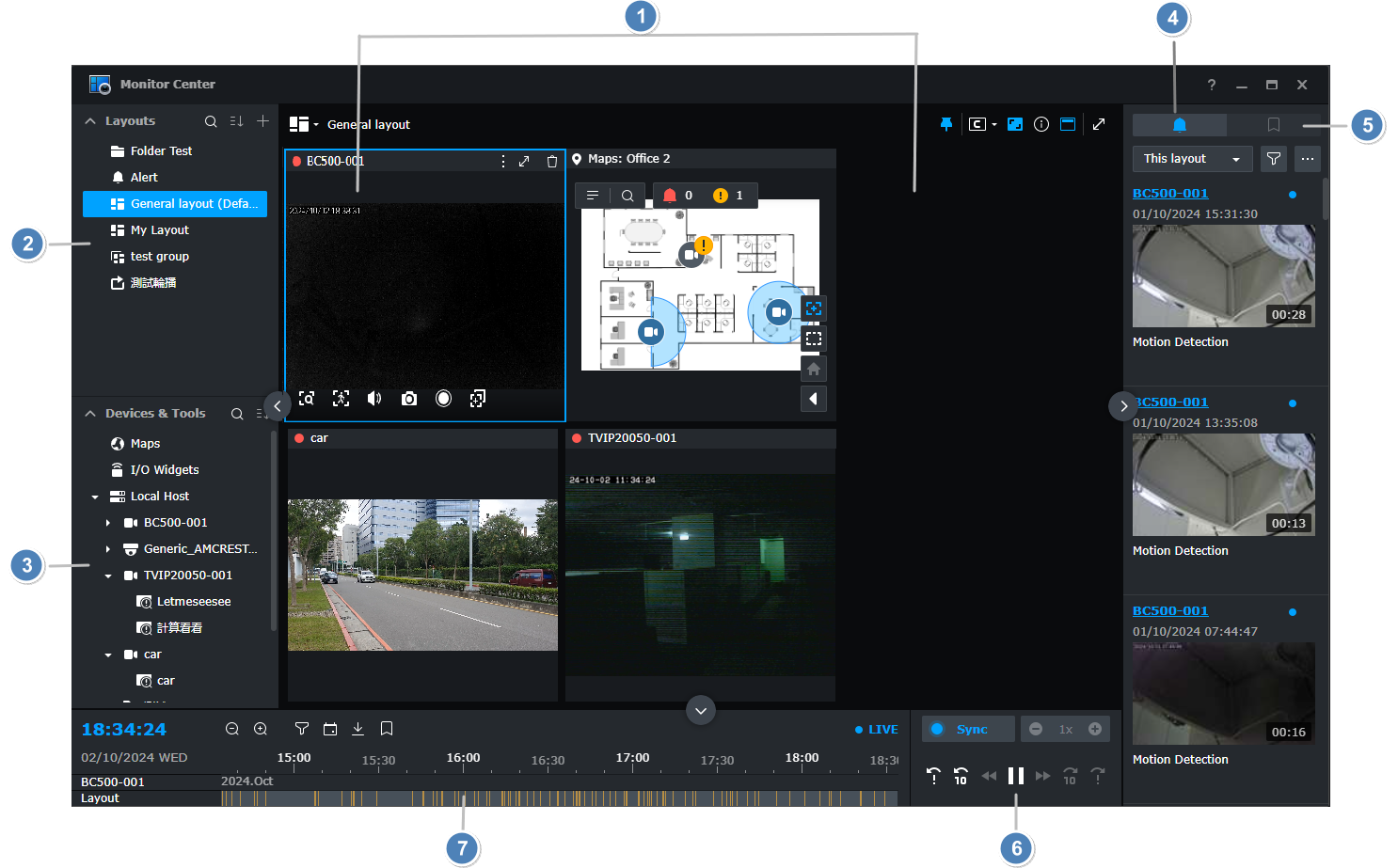This screenshot has width=1398, height=868.
Task: Sort layouts list
Action: (237, 121)
